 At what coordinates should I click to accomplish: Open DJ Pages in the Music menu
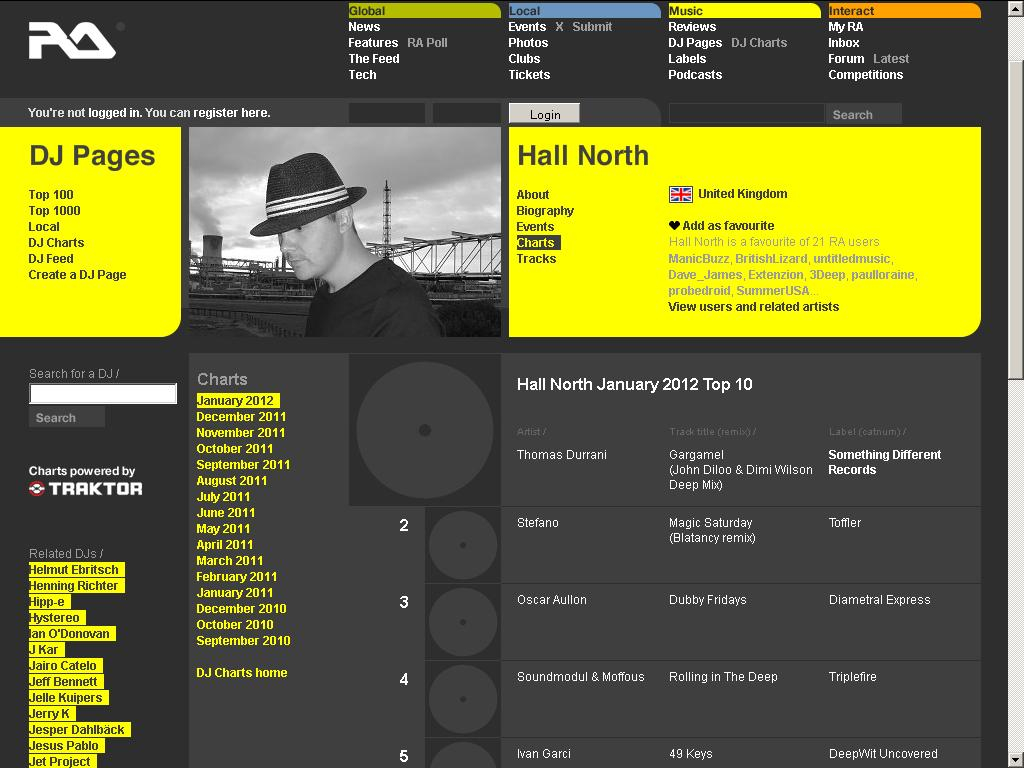tap(695, 42)
